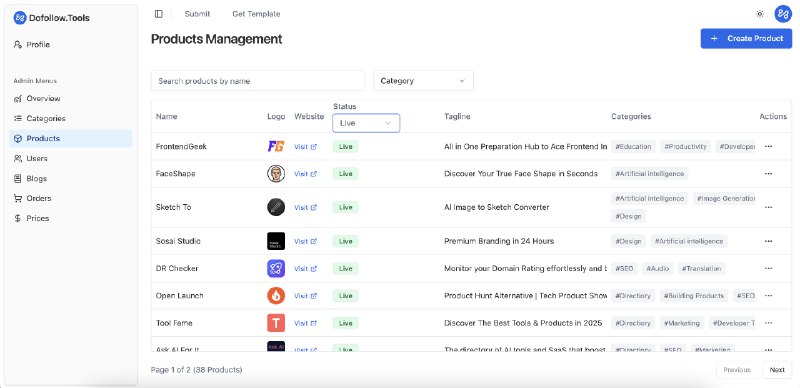The width and height of the screenshot is (800, 388).
Task: Open the user avatar menu
Action: (783, 14)
